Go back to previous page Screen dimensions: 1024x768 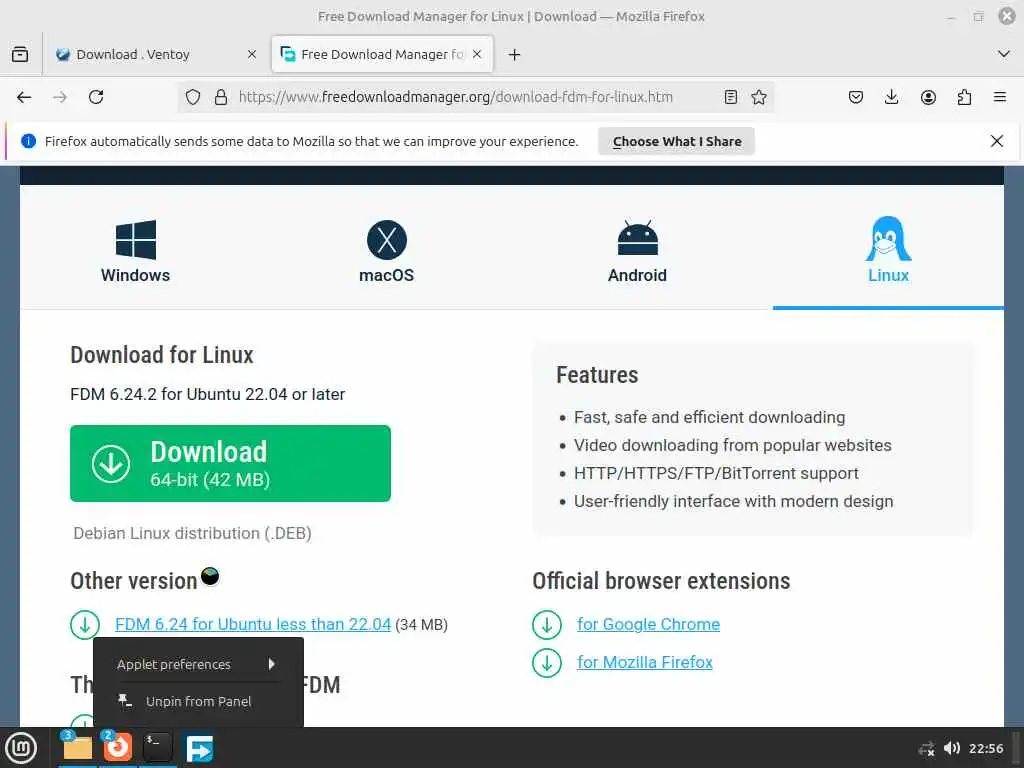point(24,97)
